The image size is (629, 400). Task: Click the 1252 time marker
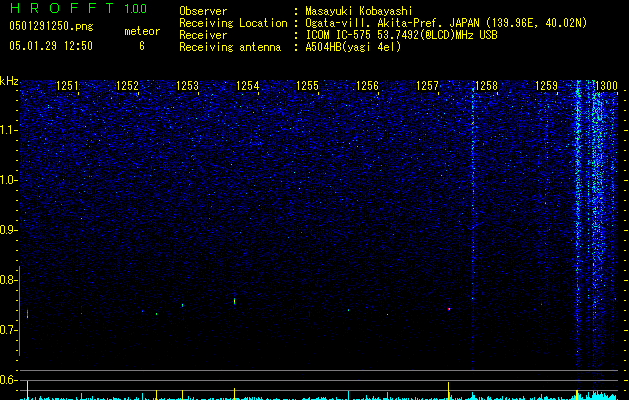[127, 86]
